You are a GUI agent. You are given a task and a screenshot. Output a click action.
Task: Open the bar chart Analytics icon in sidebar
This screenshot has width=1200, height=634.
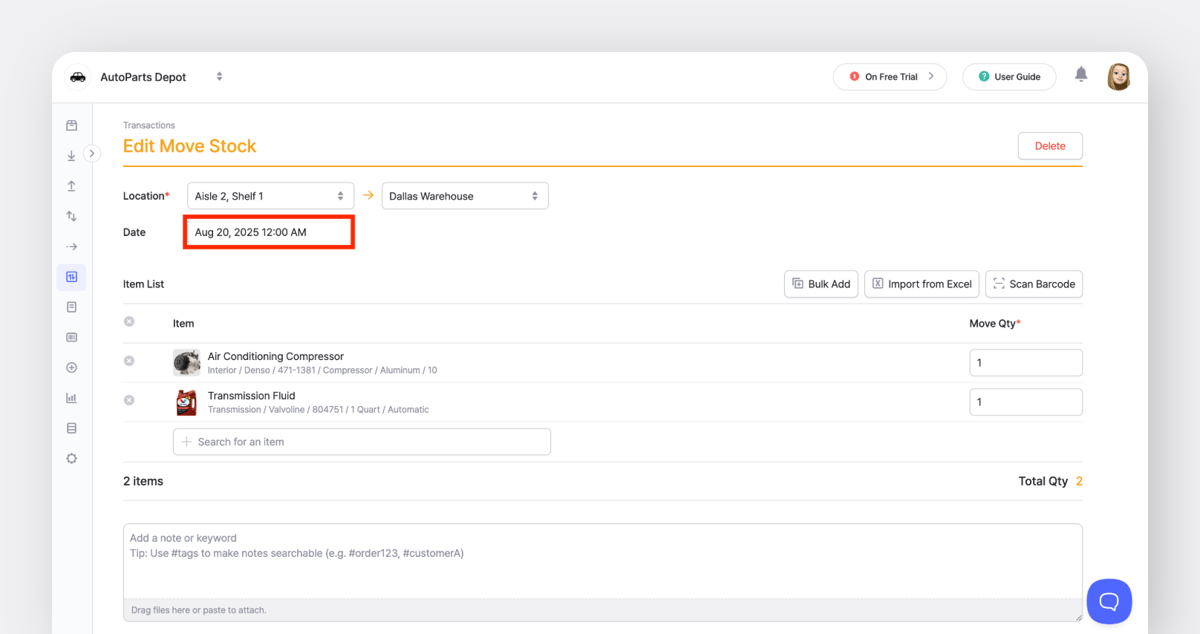71,397
